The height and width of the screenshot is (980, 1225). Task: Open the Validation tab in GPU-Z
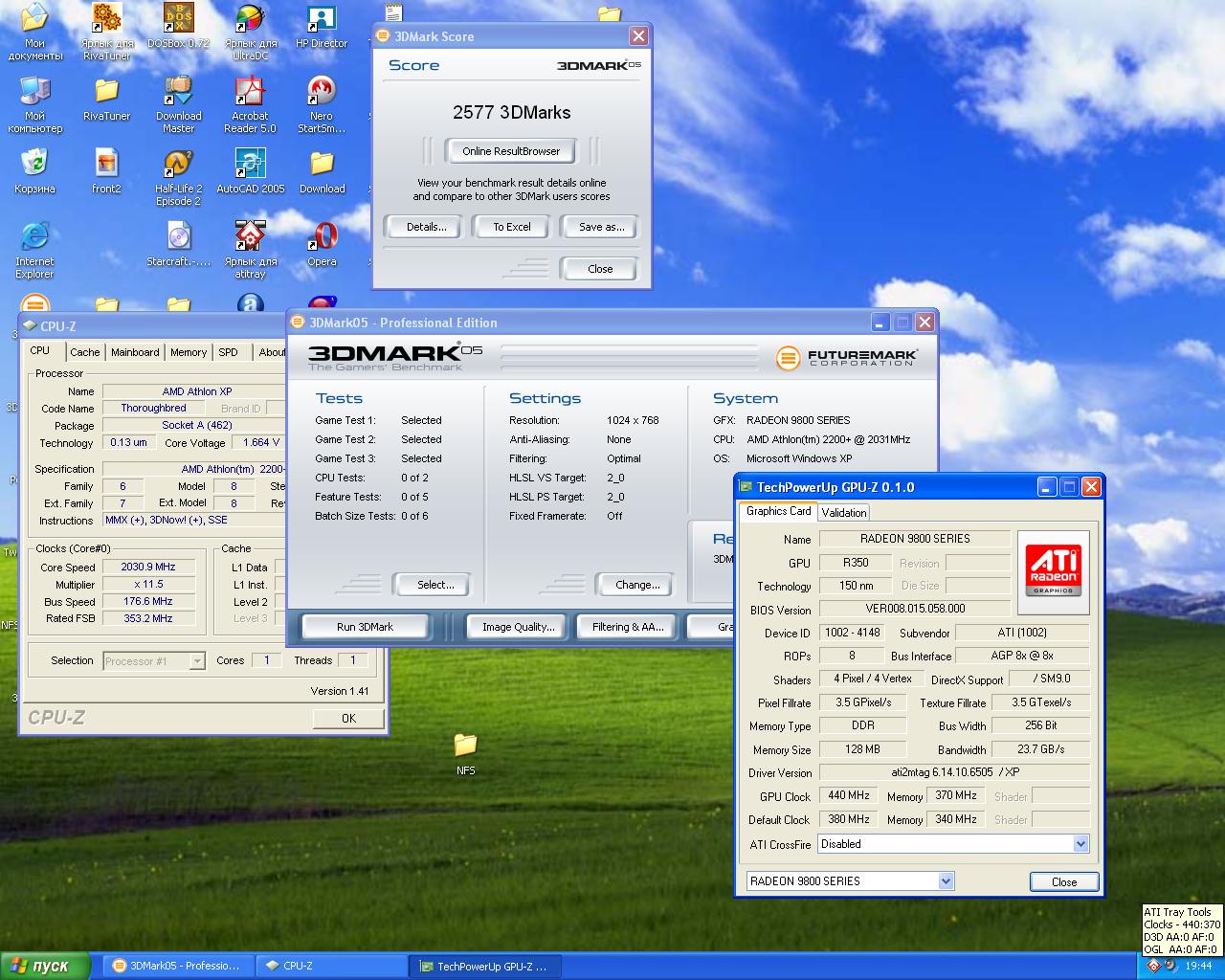(844, 512)
